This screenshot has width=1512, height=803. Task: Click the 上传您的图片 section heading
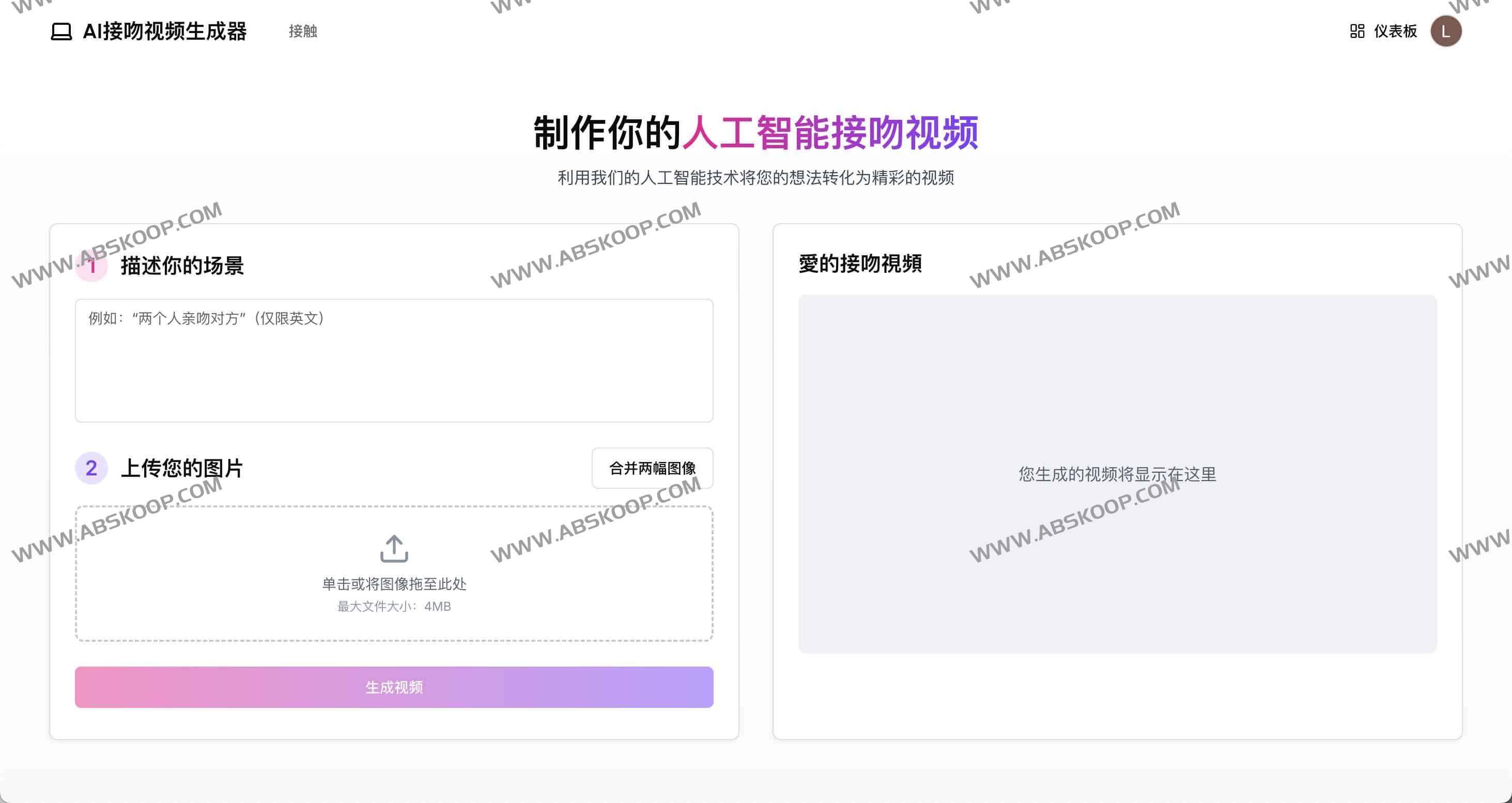click(x=182, y=468)
